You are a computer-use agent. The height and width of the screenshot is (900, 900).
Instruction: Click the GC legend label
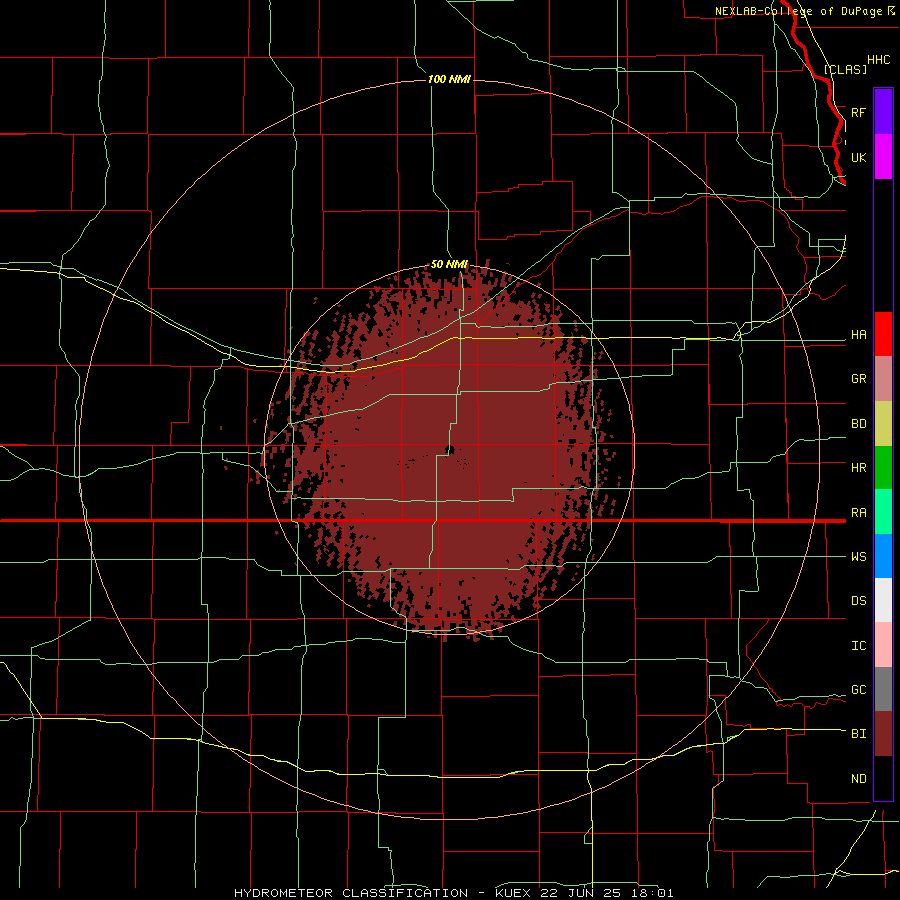(858, 690)
